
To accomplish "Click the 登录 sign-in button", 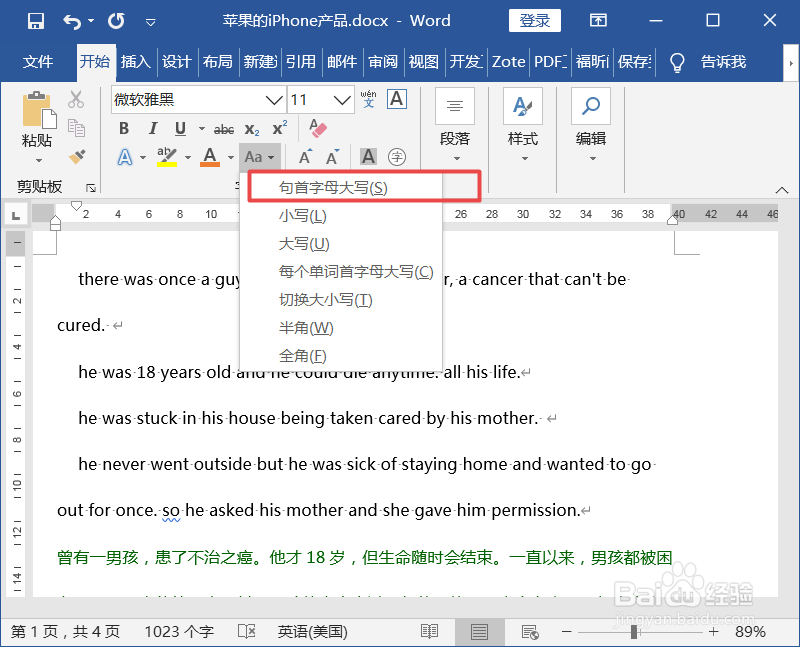I will (535, 21).
